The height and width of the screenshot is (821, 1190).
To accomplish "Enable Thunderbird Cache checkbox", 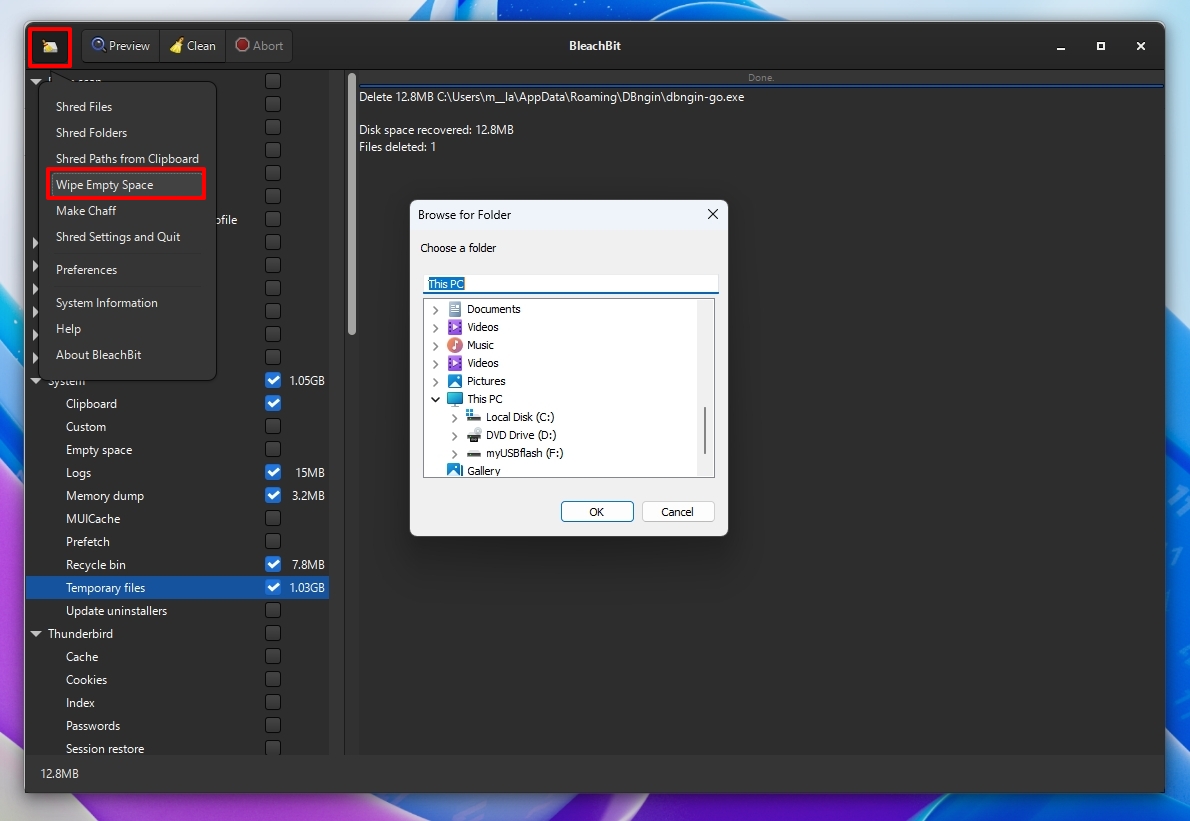I will coord(273,656).
